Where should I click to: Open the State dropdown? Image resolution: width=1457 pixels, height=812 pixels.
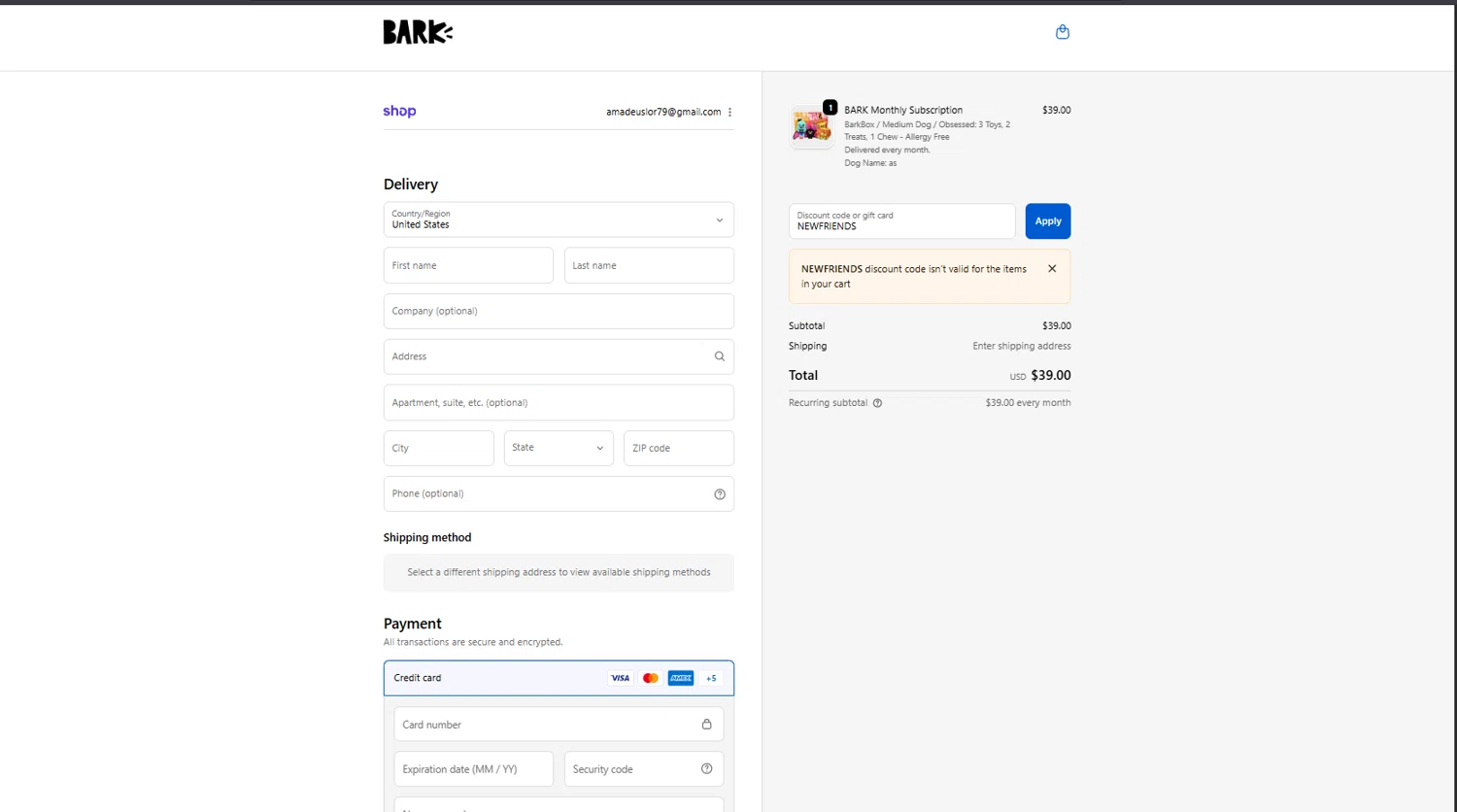click(559, 448)
